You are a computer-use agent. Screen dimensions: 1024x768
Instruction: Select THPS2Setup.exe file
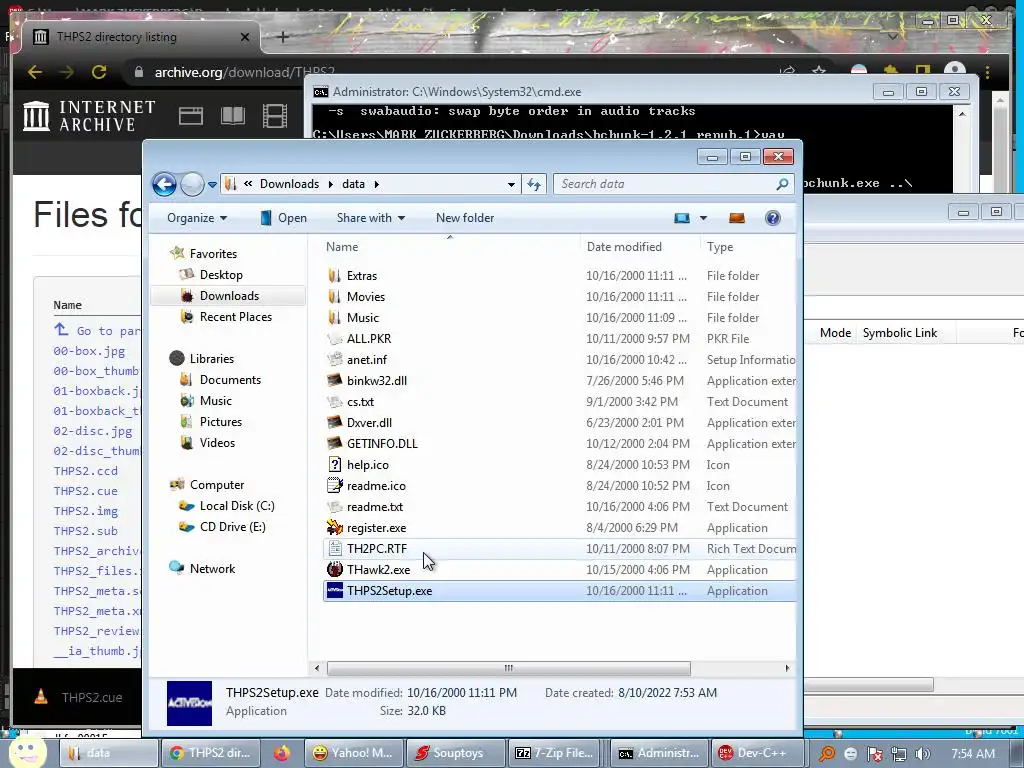[x=560, y=591]
